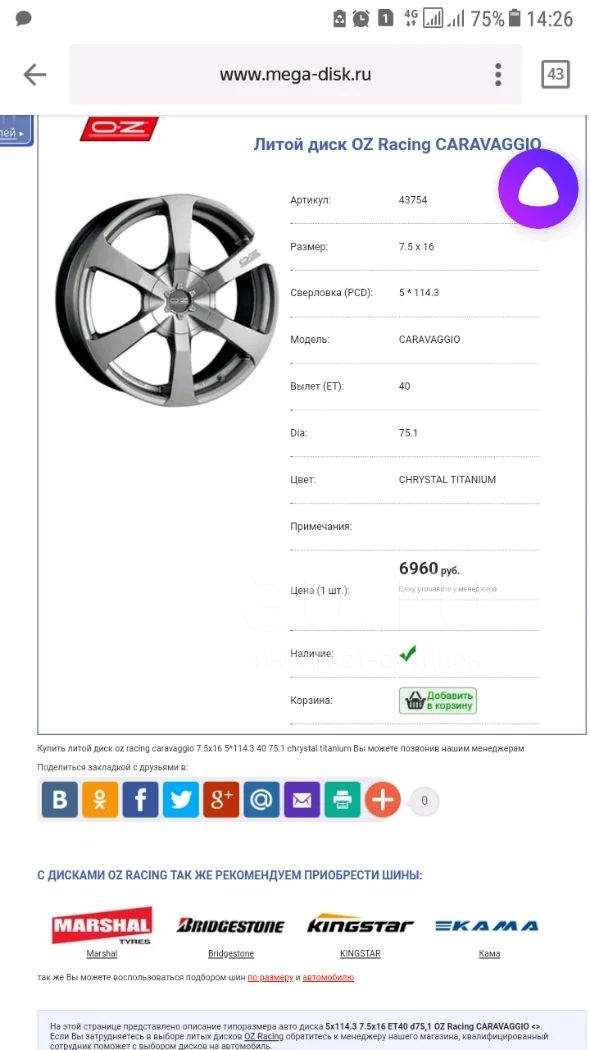Expand more sharing options plus button
Viewport: 590px width, 1050px height.
(382, 800)
